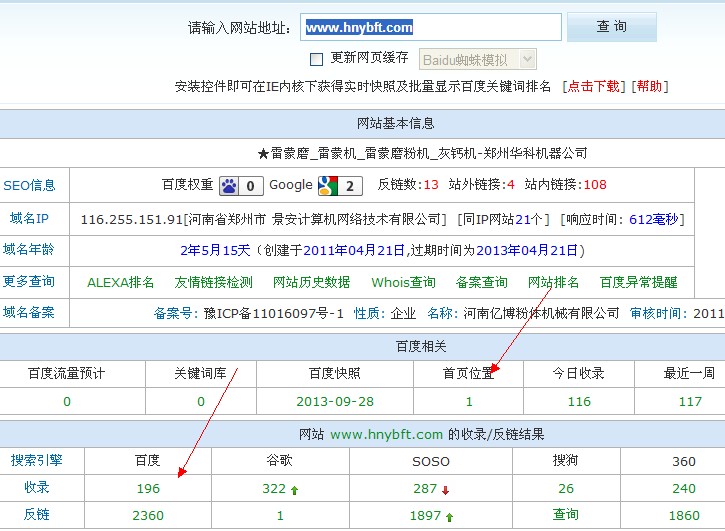
Task: Click the 网站基本信息 section header
Action: click(395, 123)
